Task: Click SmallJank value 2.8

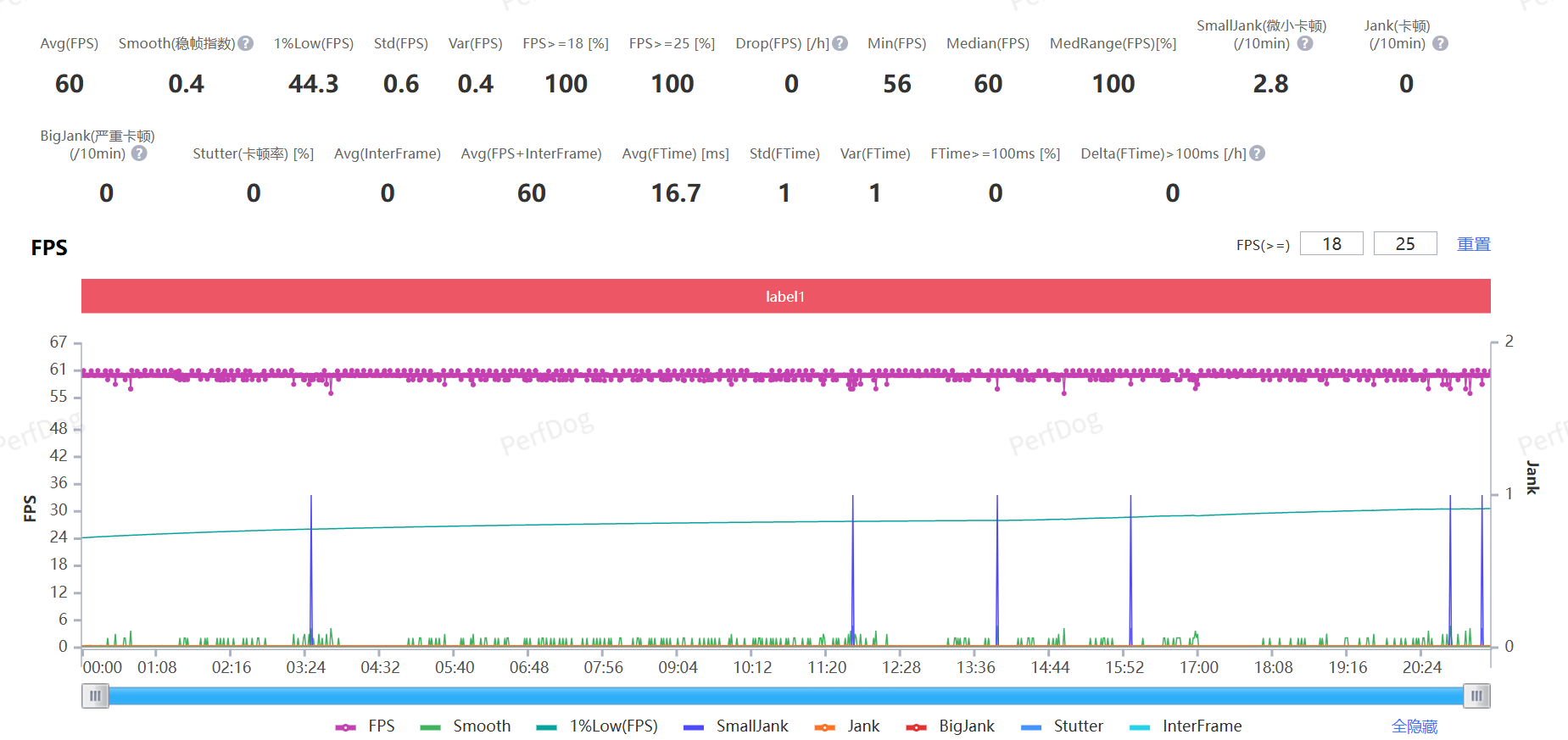Action: (1270, 84)
